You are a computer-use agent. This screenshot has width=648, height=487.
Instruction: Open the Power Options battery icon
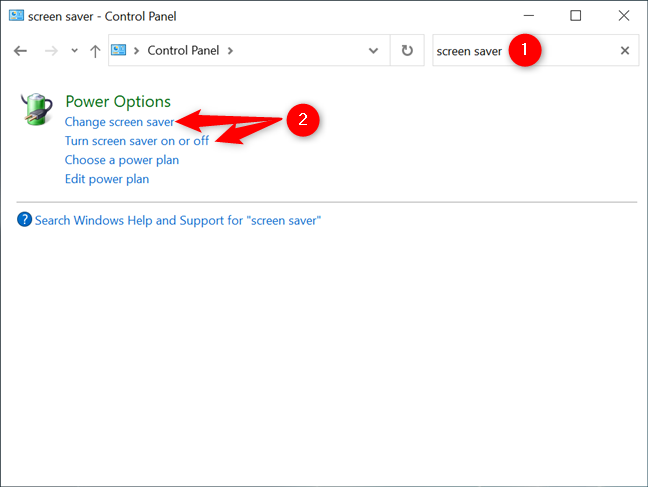tap(37, 109)
